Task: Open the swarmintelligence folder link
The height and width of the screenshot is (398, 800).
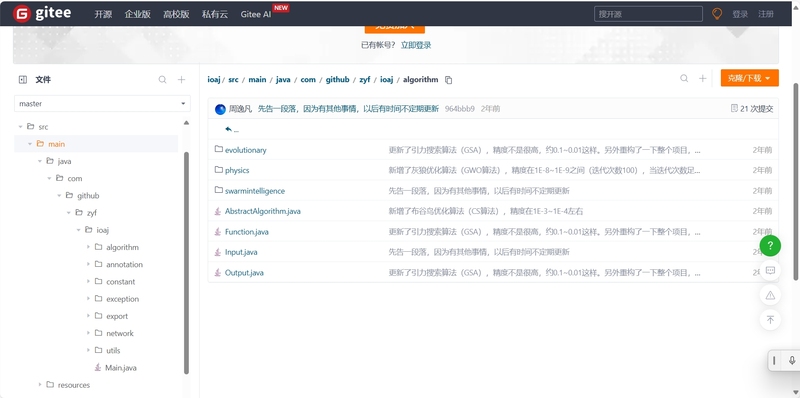Action: pos(255,191)
